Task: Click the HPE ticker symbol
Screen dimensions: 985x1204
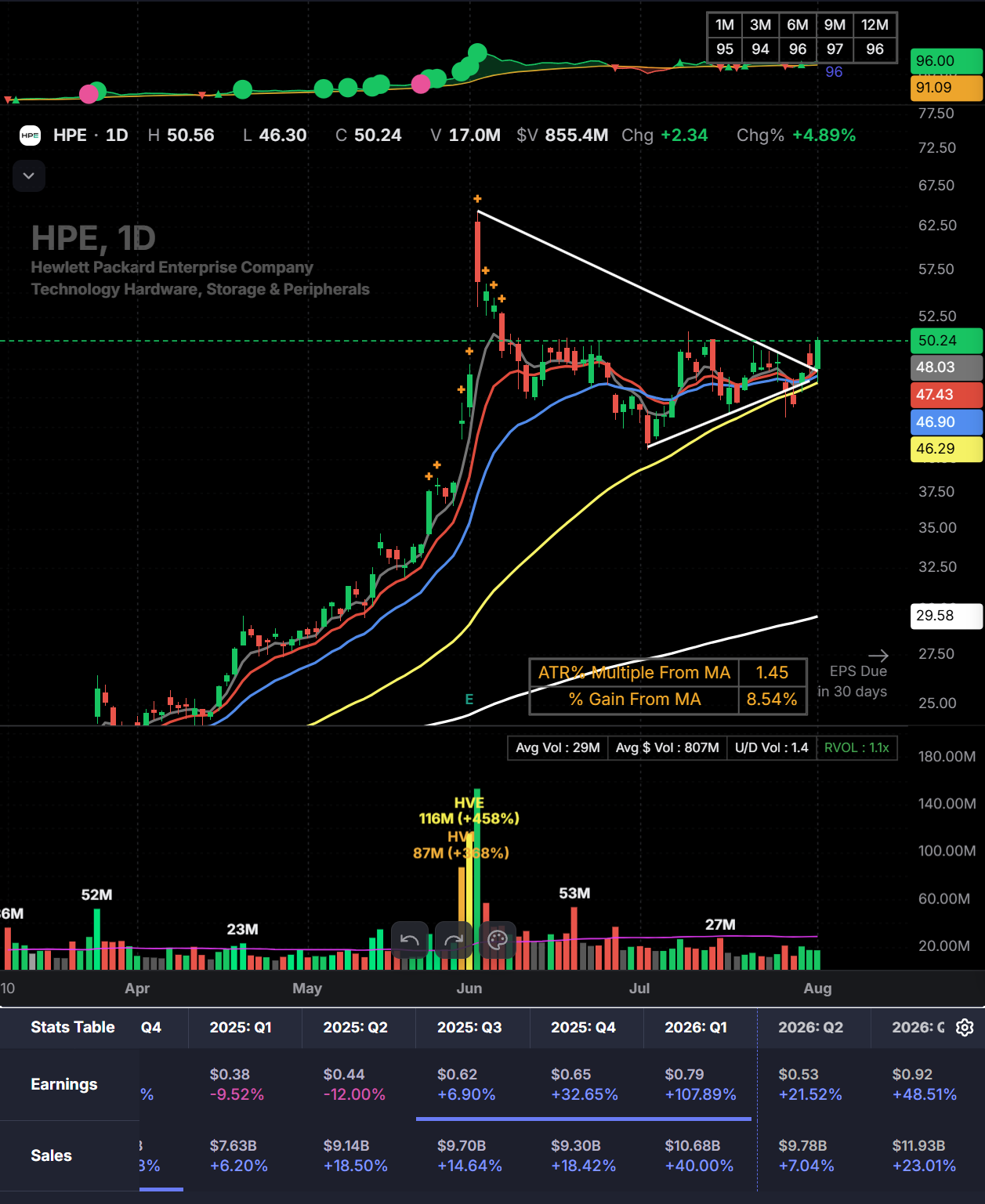Action: point(70,135)
